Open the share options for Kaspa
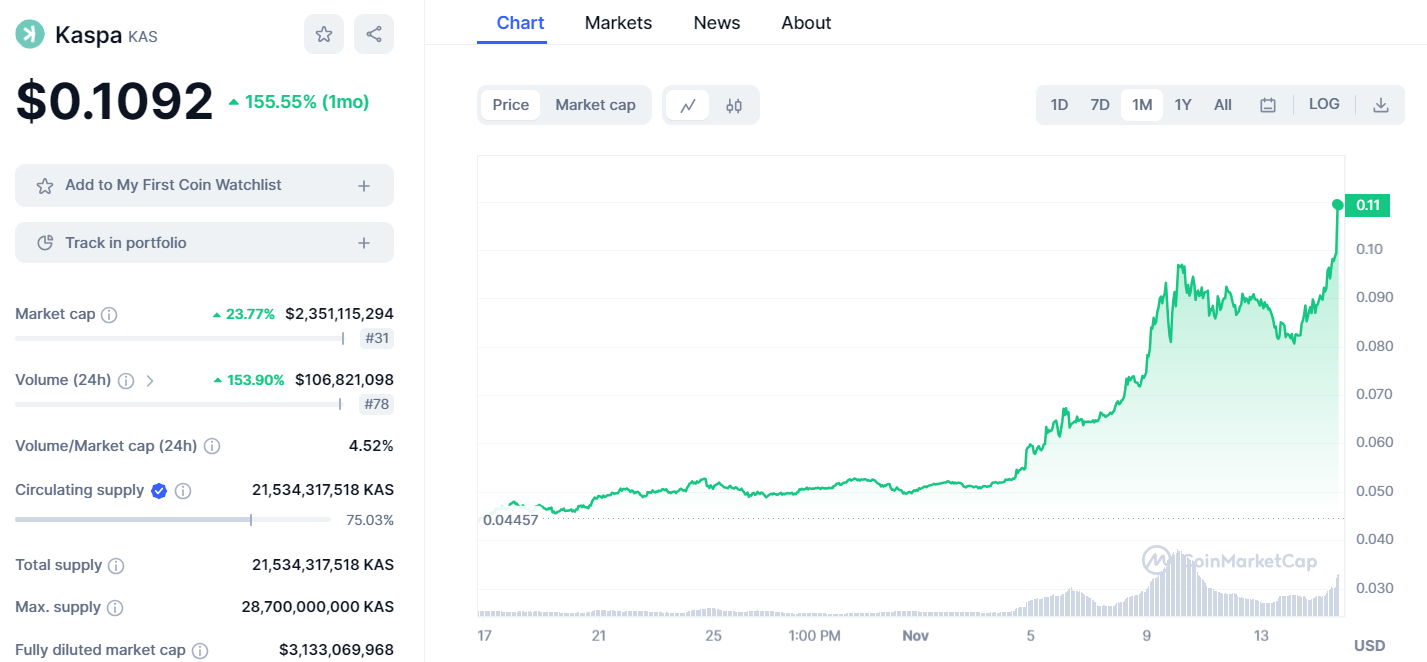1427x662 pixels. [x=374, y=34]
